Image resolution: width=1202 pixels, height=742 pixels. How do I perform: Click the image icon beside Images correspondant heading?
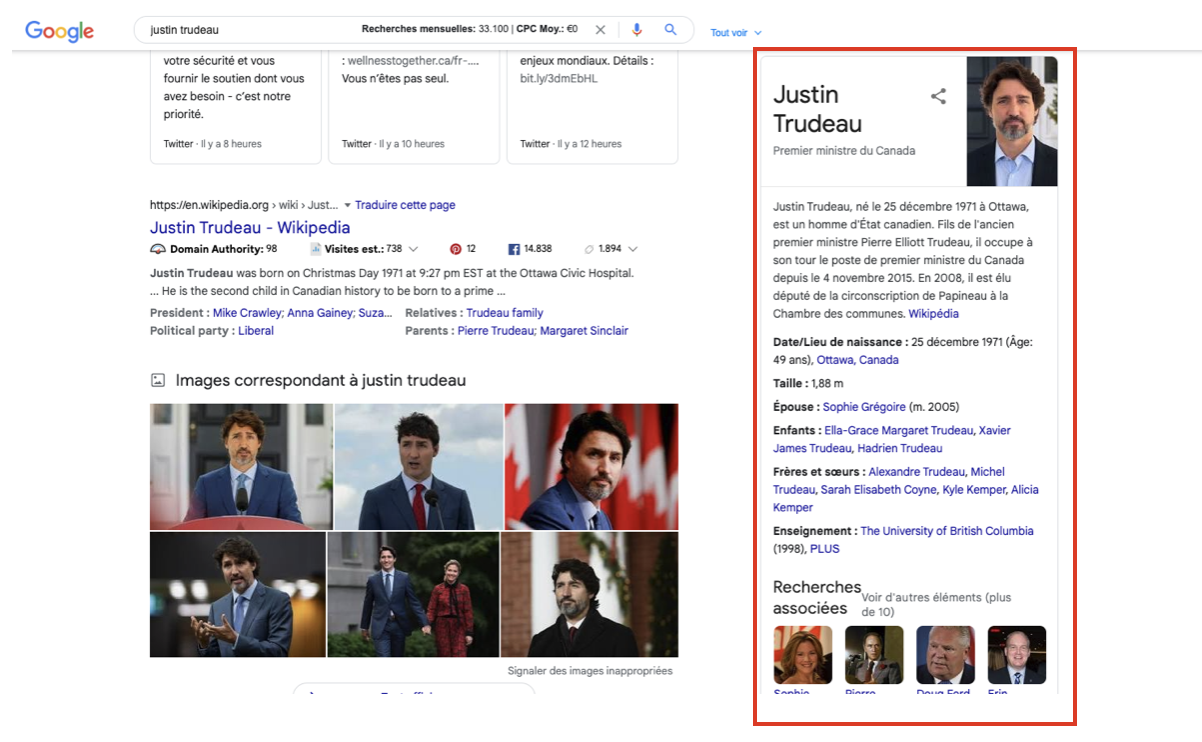pyautogui.click(x=157, y=380)
